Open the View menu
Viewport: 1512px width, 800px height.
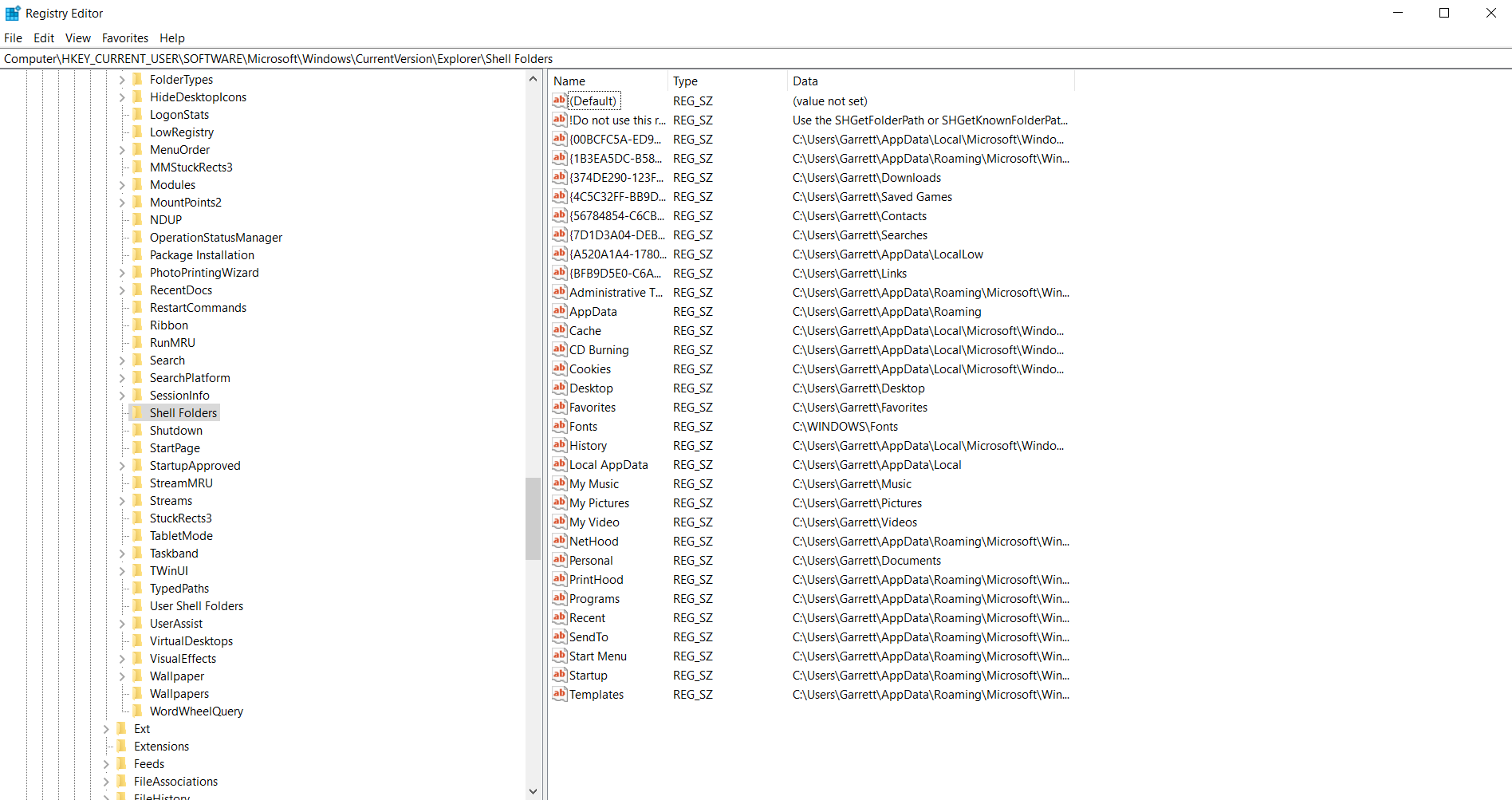(x=78, y=37)
